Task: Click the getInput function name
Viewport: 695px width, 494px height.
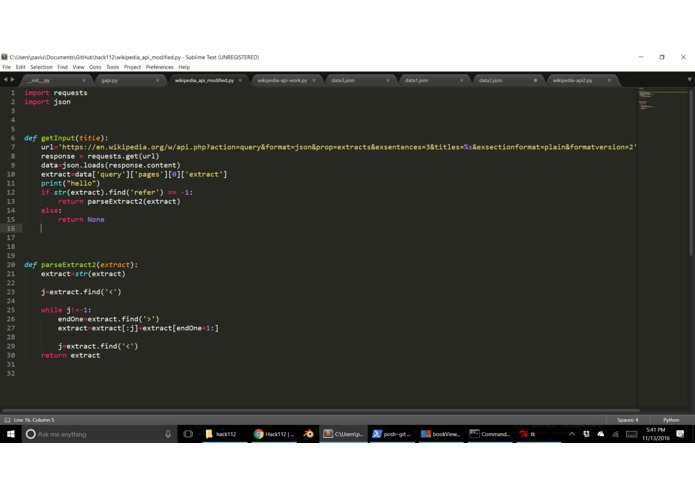Action: pos(58,138)
